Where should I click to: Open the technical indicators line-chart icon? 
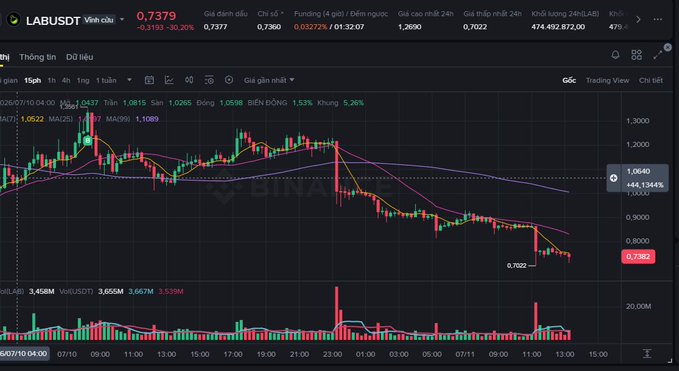click(169, 80)
